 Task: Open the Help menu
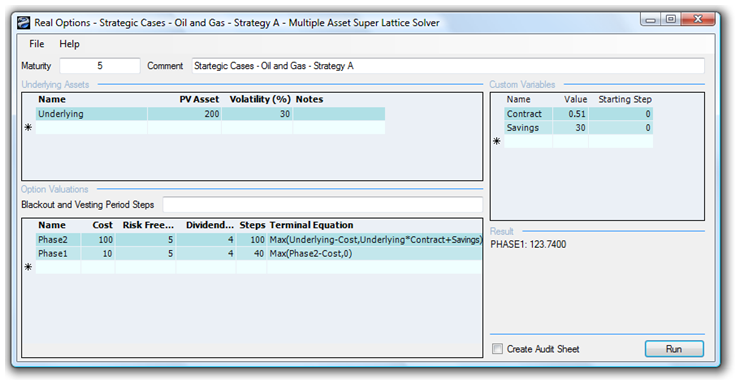[x=69, y=44]
